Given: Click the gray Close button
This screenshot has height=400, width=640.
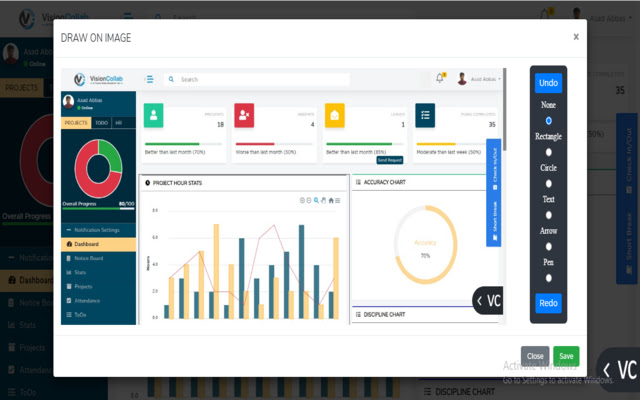Looking at the screenshot, I should pos(535,356).
